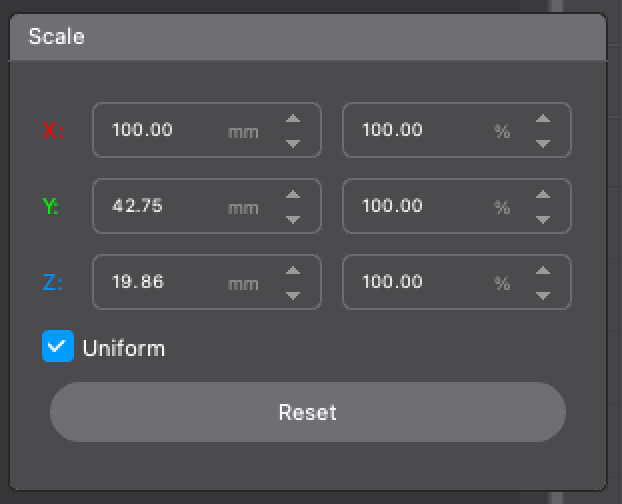Decrease Y scale percent with down arrow
Screen dimensions: 622x504
tap(543, 220)
